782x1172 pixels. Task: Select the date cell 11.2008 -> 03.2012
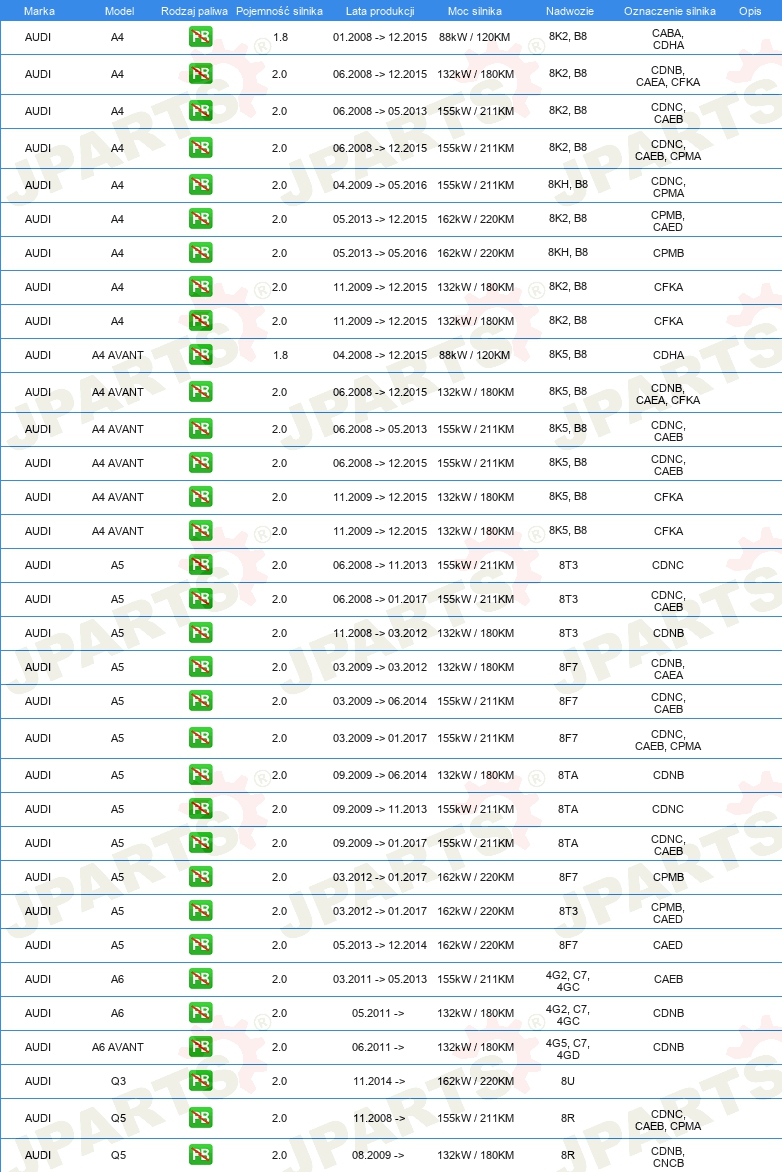click(x=380, y=634)
